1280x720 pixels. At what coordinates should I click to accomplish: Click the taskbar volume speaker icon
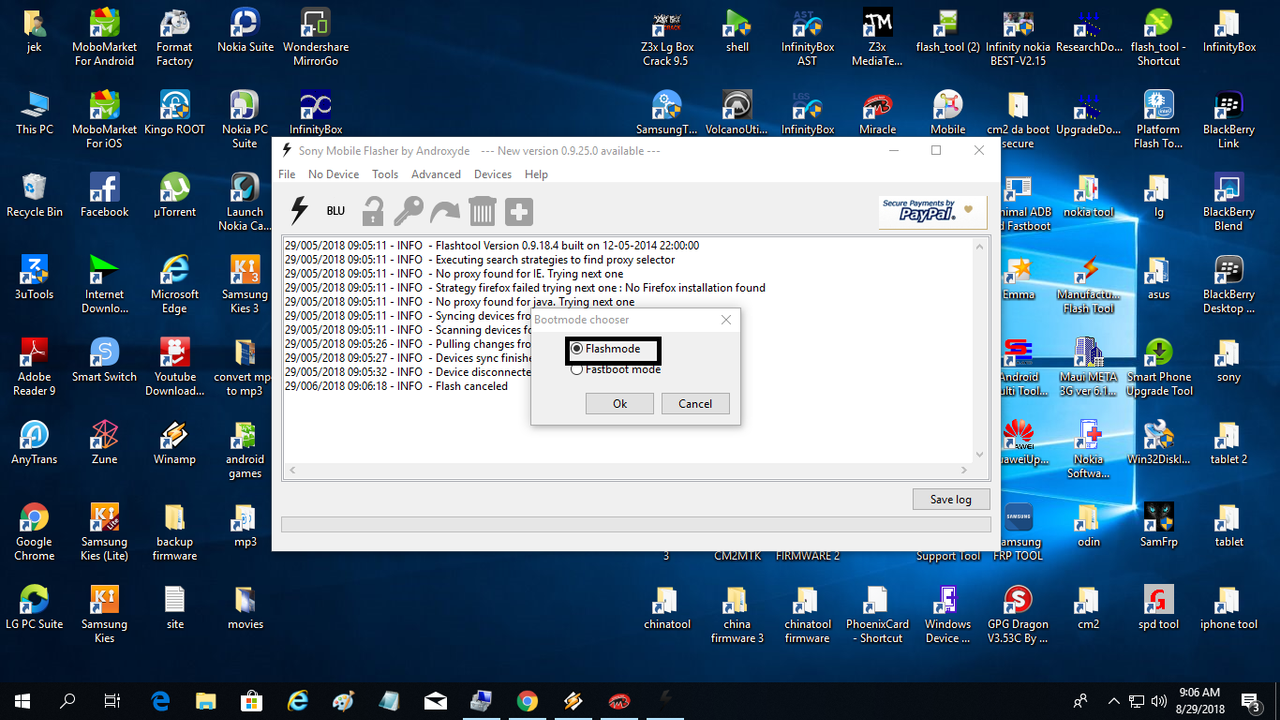click(1159, 700)
